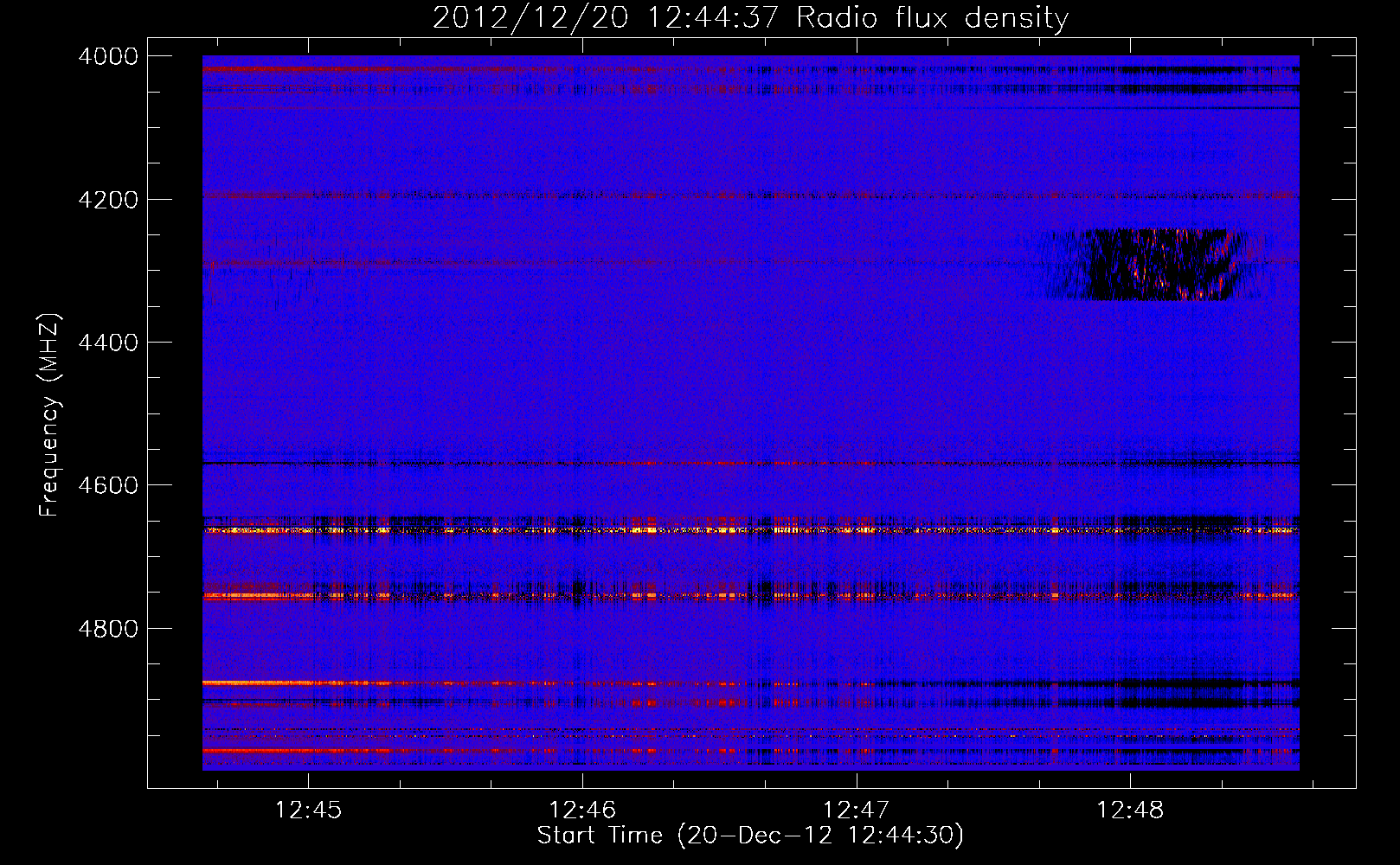Click the 4400 frequency axis label
The image size is (1400, 865).
[108, 343]
